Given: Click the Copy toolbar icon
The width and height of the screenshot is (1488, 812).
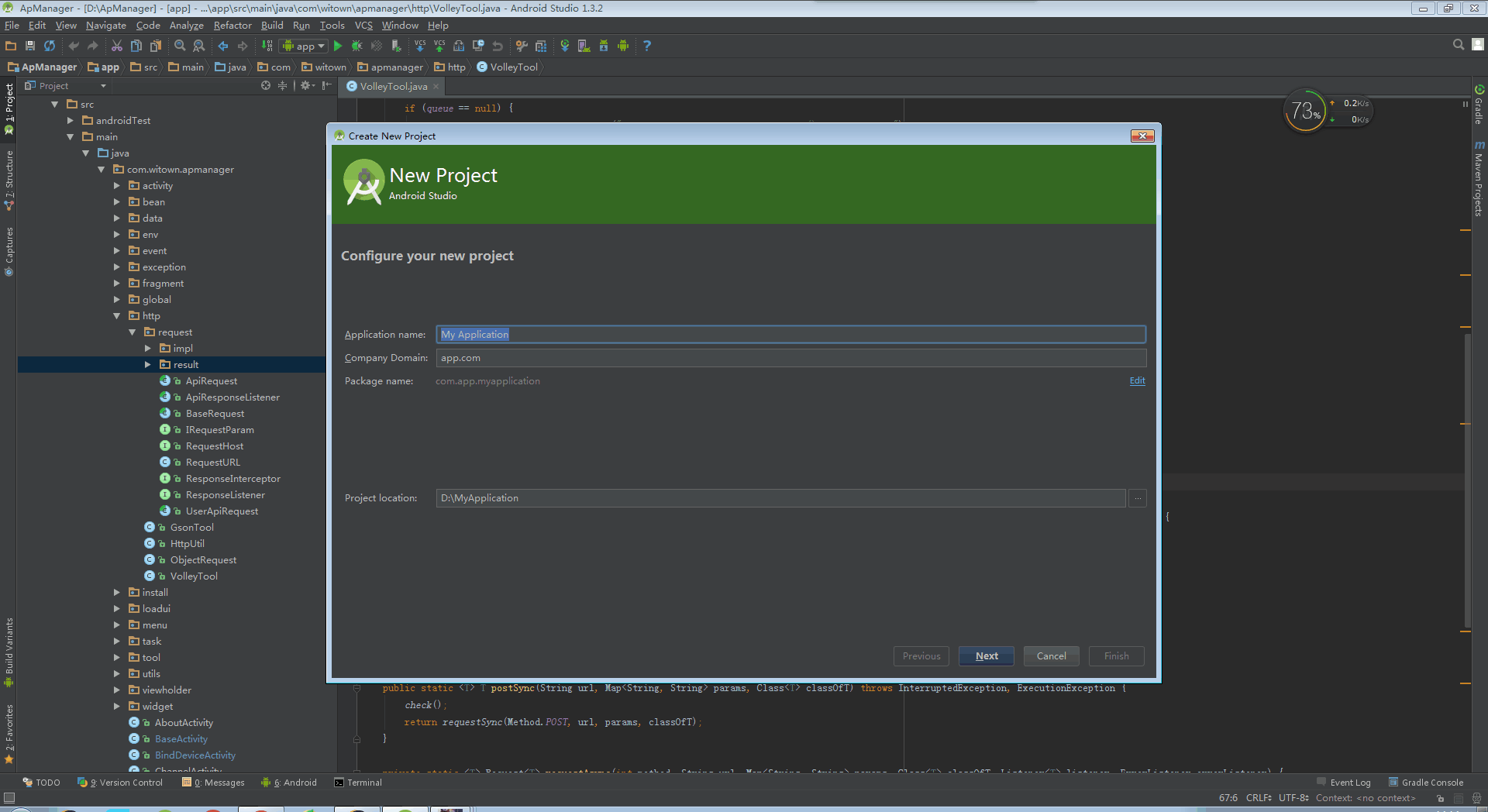Looking at the screenshot, I should [136, 46].
